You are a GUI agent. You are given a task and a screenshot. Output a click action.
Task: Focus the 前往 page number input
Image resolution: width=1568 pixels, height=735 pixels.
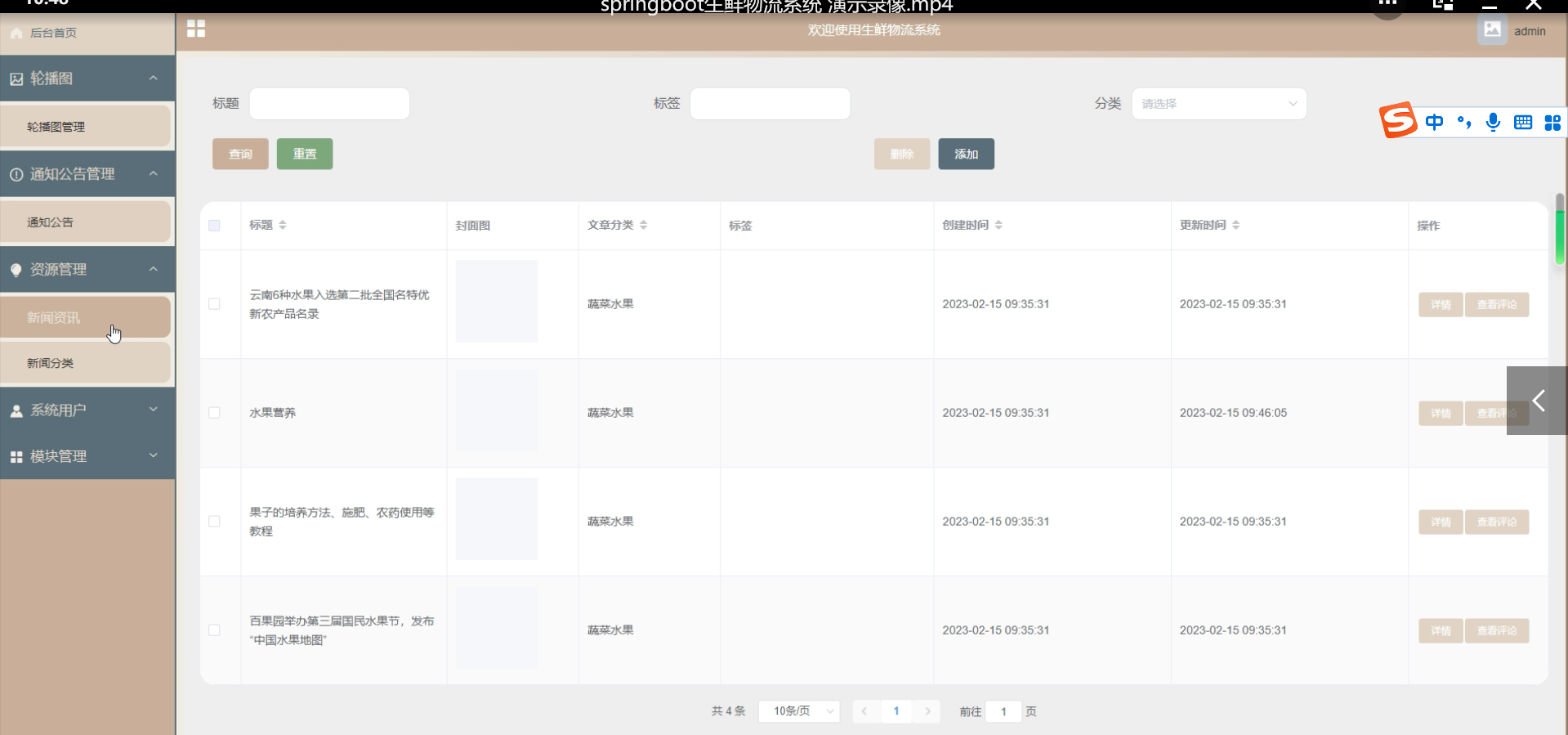[x=1003, y=711]
